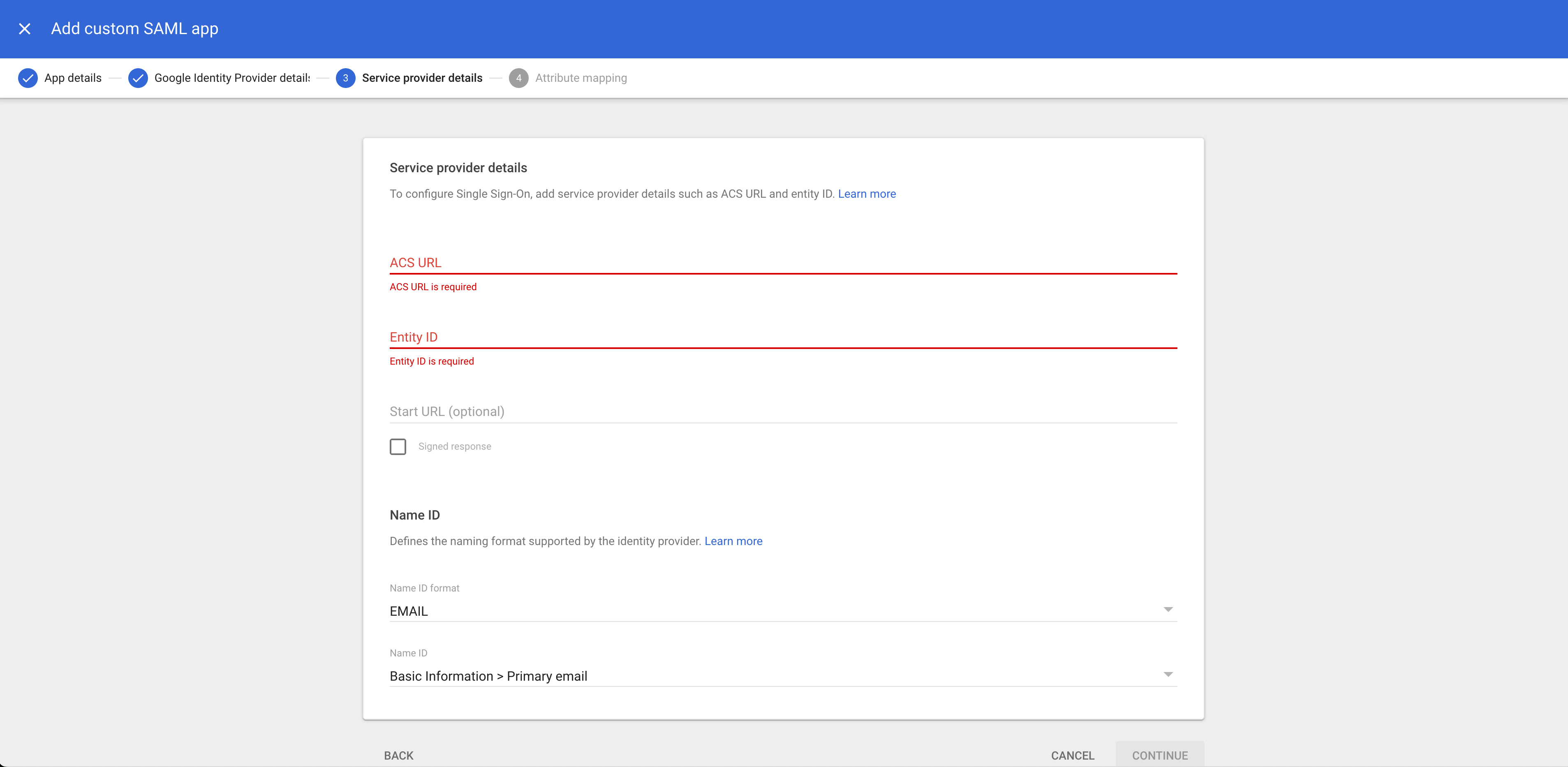Viewport: 1568px width, 767px height.
Task: Click 'ACS URL is required' error text
Action: (x=433, y=287)
